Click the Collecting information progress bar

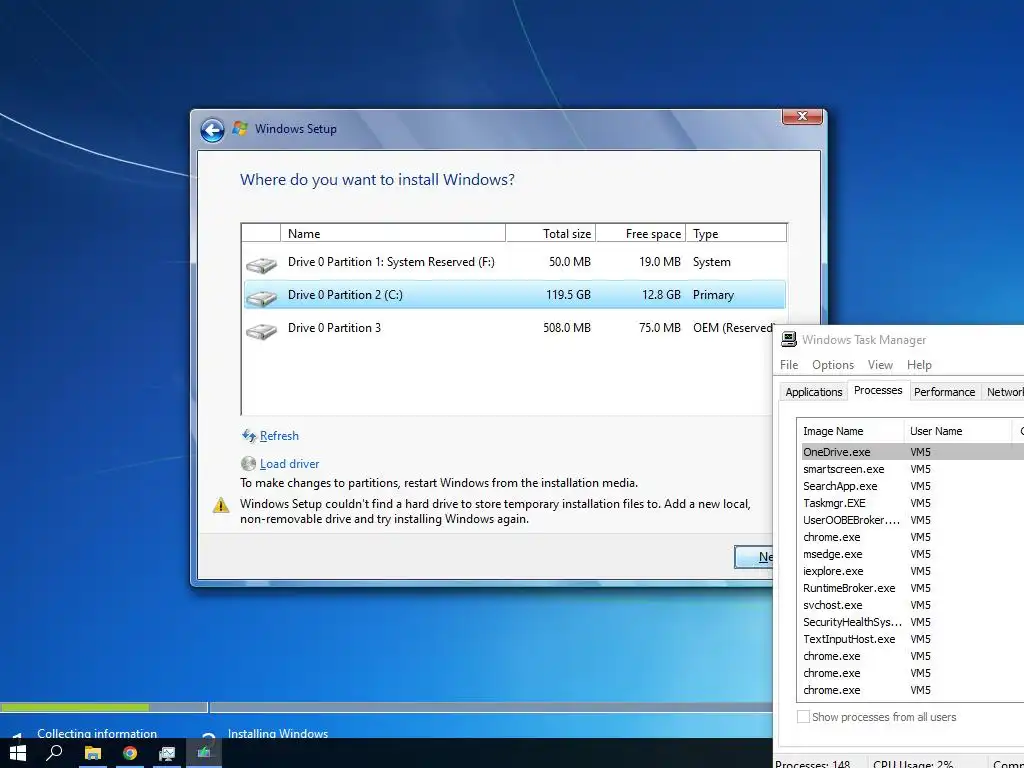pyautogui.click(x=104, y=707)
